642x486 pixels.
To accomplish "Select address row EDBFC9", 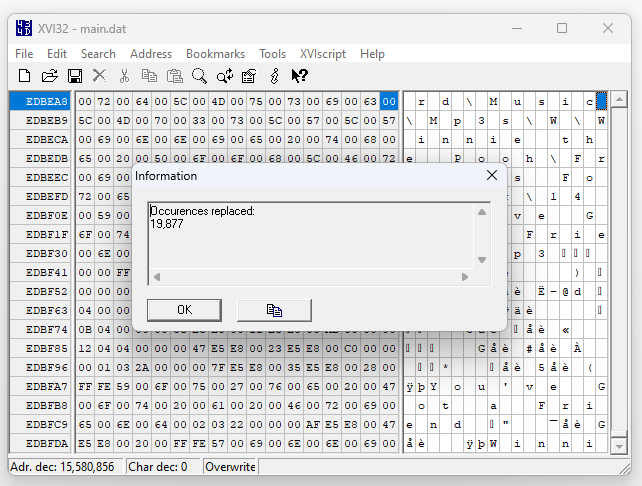I will 40,425.
